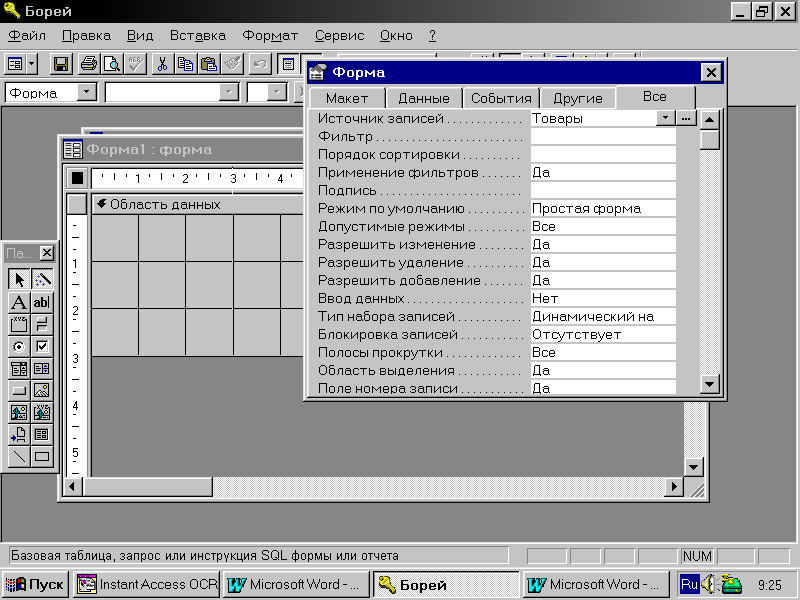800x600 pixels.
Task: Select the Page Break tool in toolbox
Action: pos(19,434)
